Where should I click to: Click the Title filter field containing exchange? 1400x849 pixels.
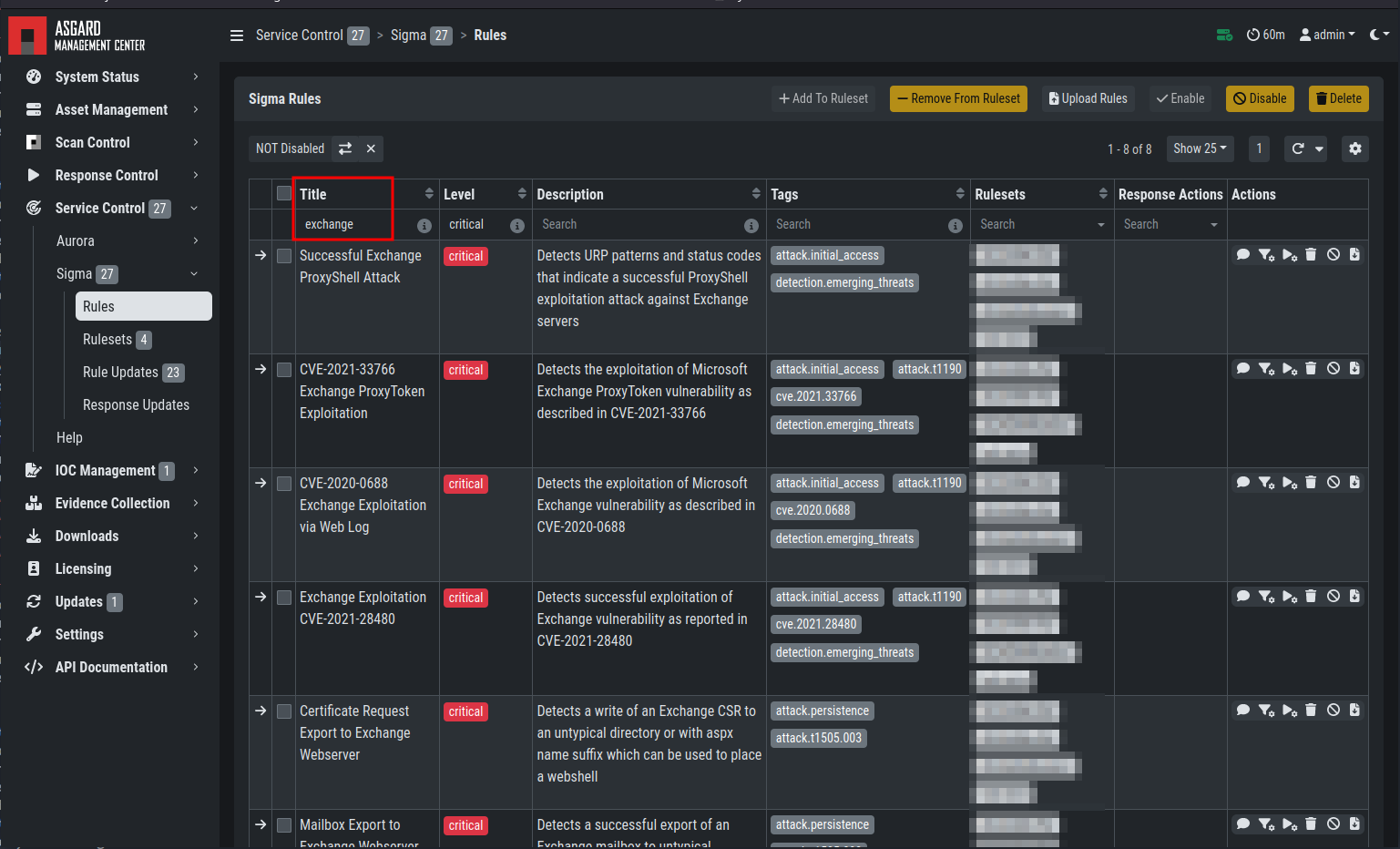pyautogui.click(x=356, y=225)
